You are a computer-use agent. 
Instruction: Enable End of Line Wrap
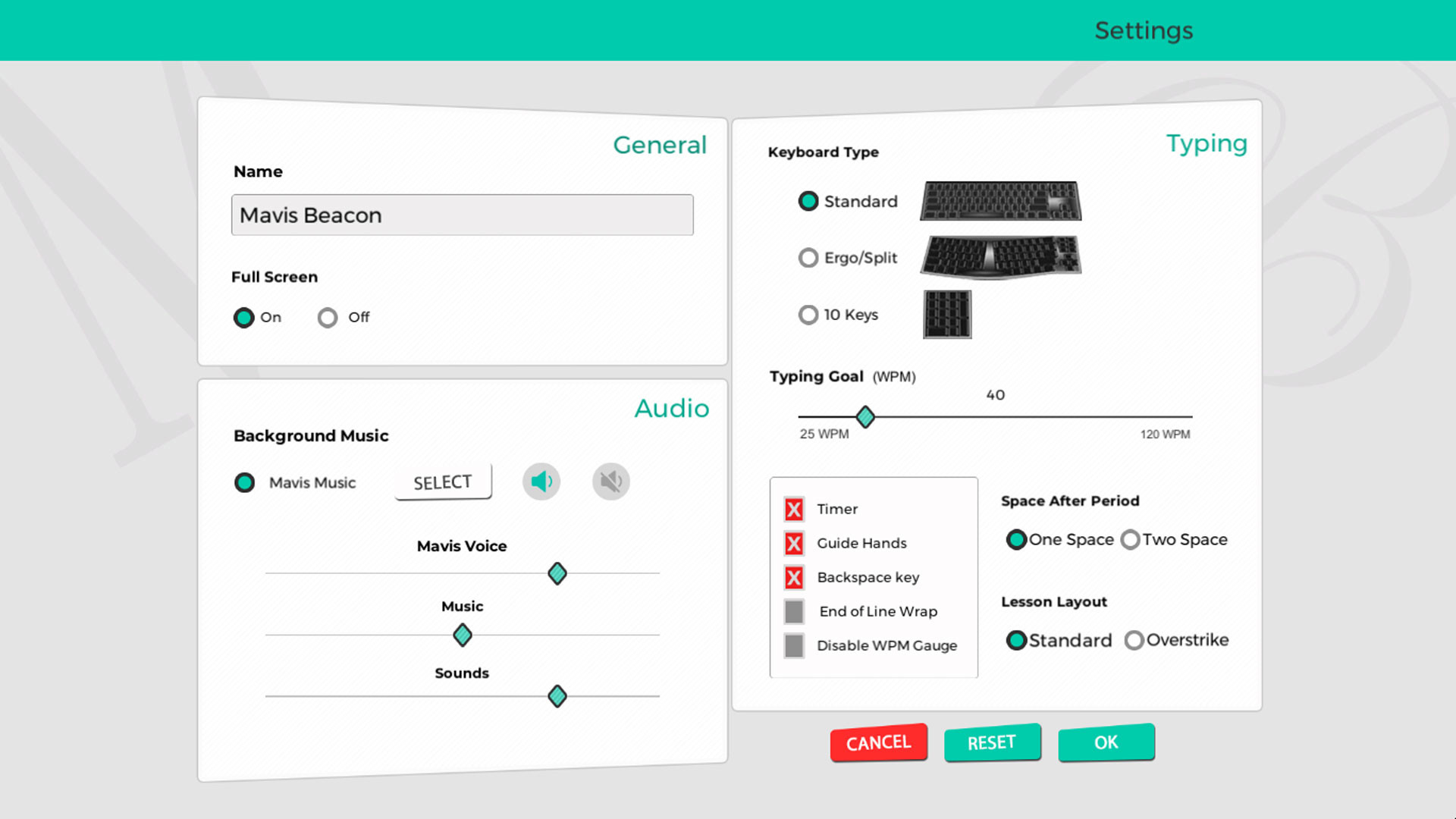coord(794,611)
